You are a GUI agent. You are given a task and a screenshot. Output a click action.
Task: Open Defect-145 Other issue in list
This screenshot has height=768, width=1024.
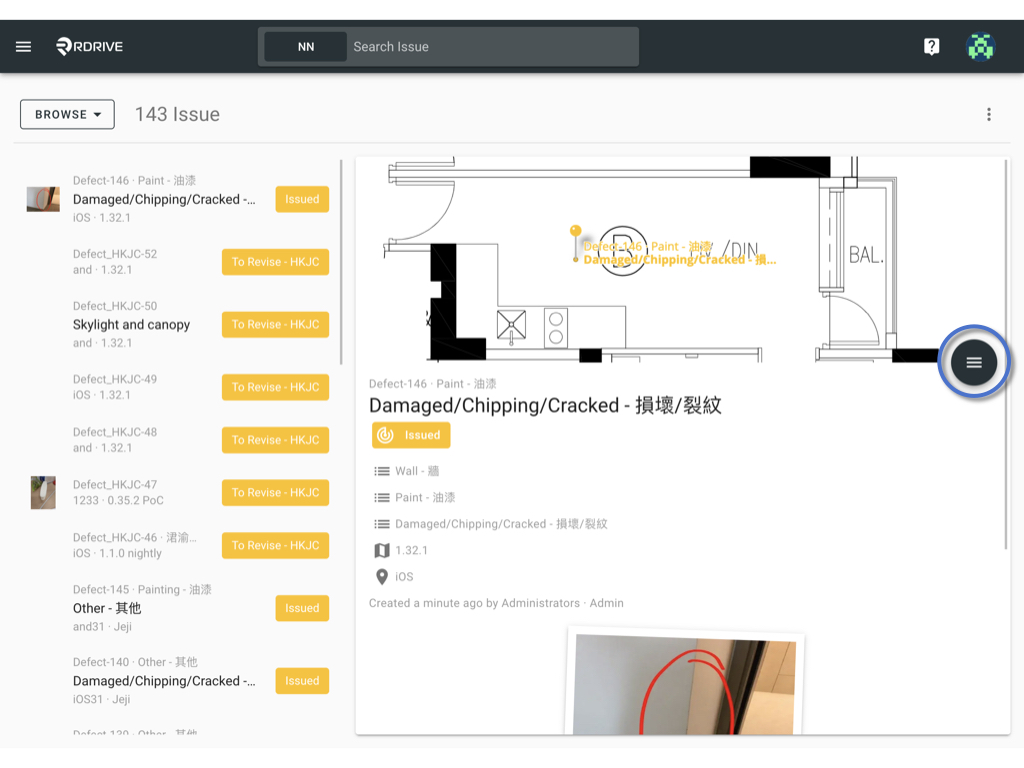[x=176, y=608]
